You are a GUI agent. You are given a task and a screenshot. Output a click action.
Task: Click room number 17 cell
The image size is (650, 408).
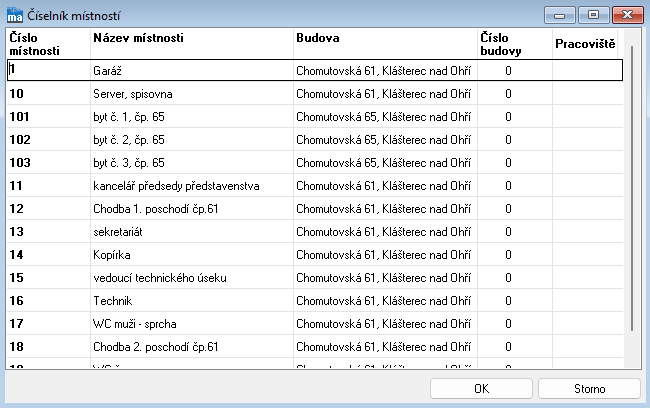(x=49, y=323)
